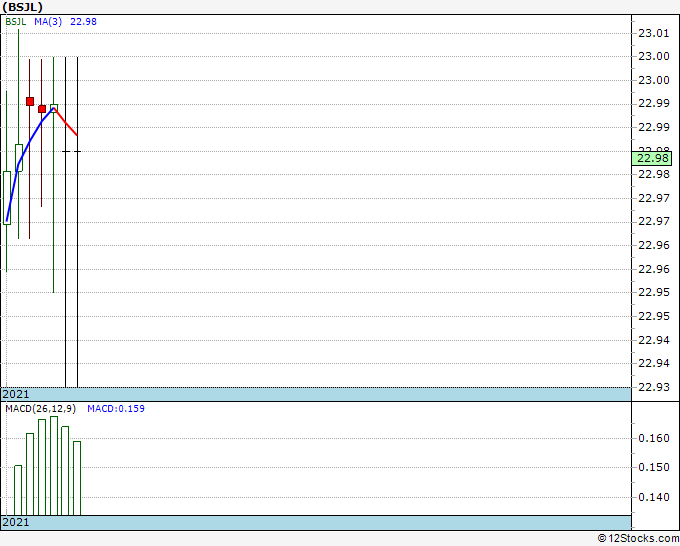Screen dimensions: 680x546
Task: Select the lower filled red candlestick
Action: [x=42, y=109]
